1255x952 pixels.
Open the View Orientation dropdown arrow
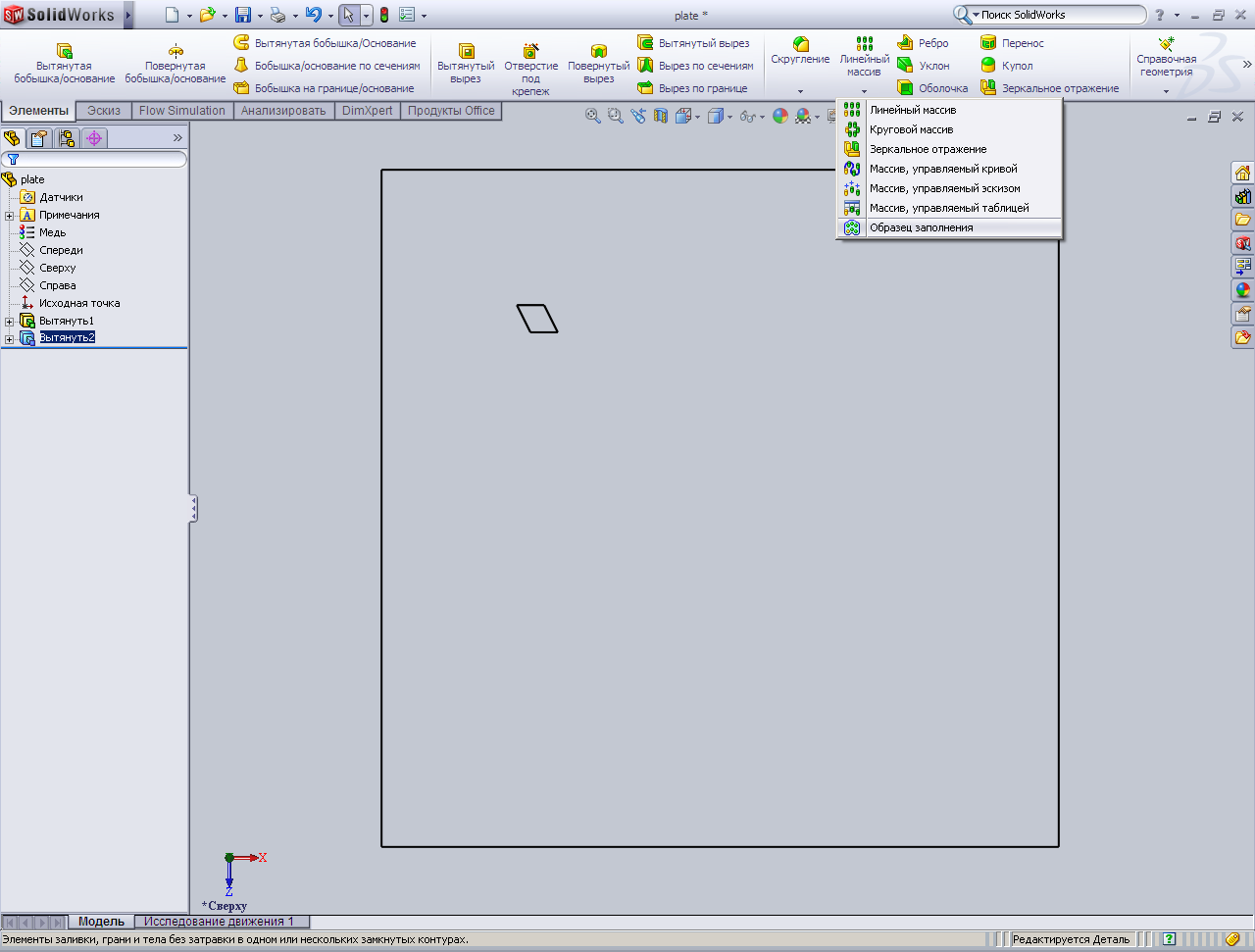click(698, 117)
